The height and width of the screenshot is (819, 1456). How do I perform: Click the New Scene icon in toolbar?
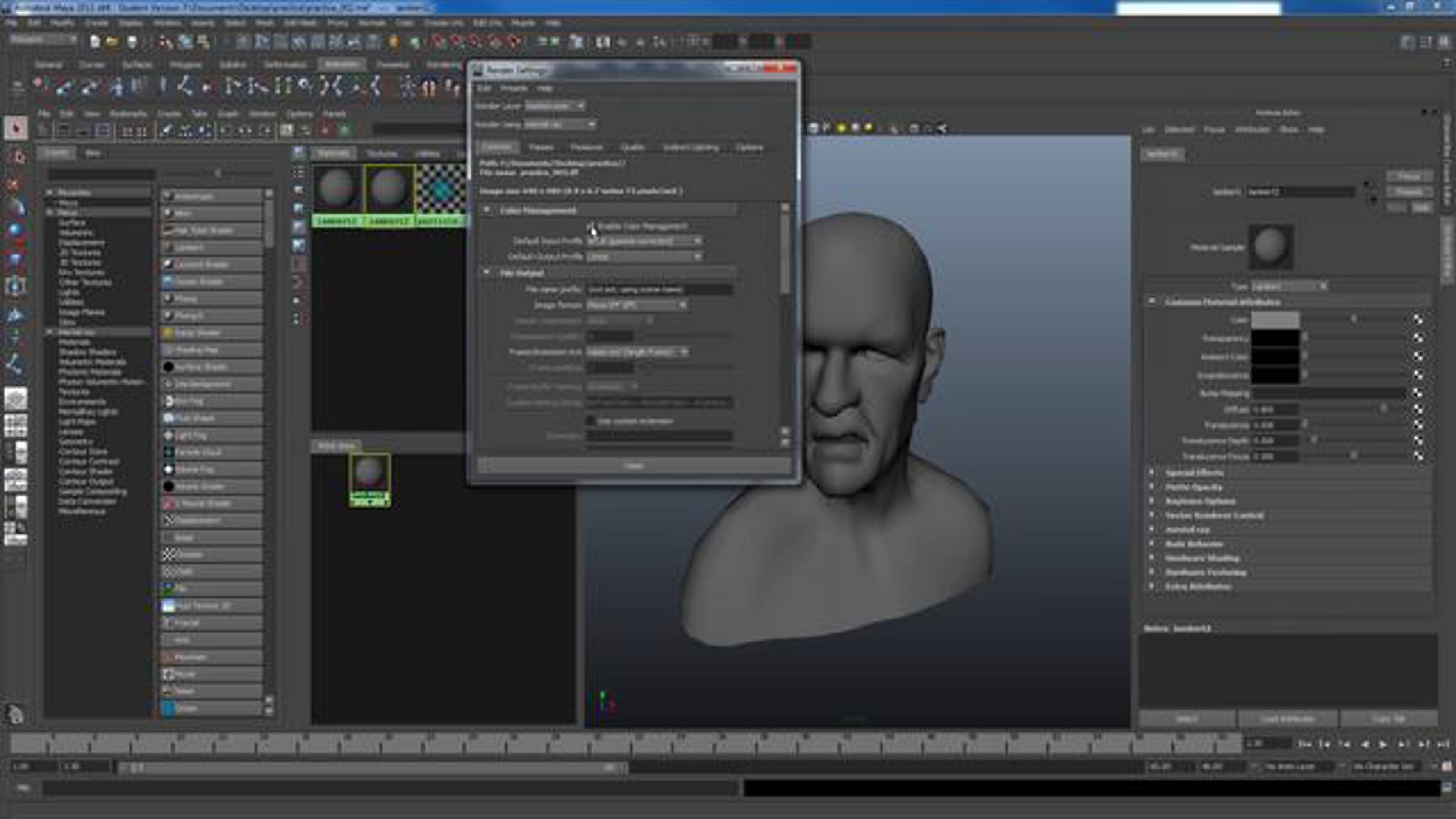click(x=95, y=42)
